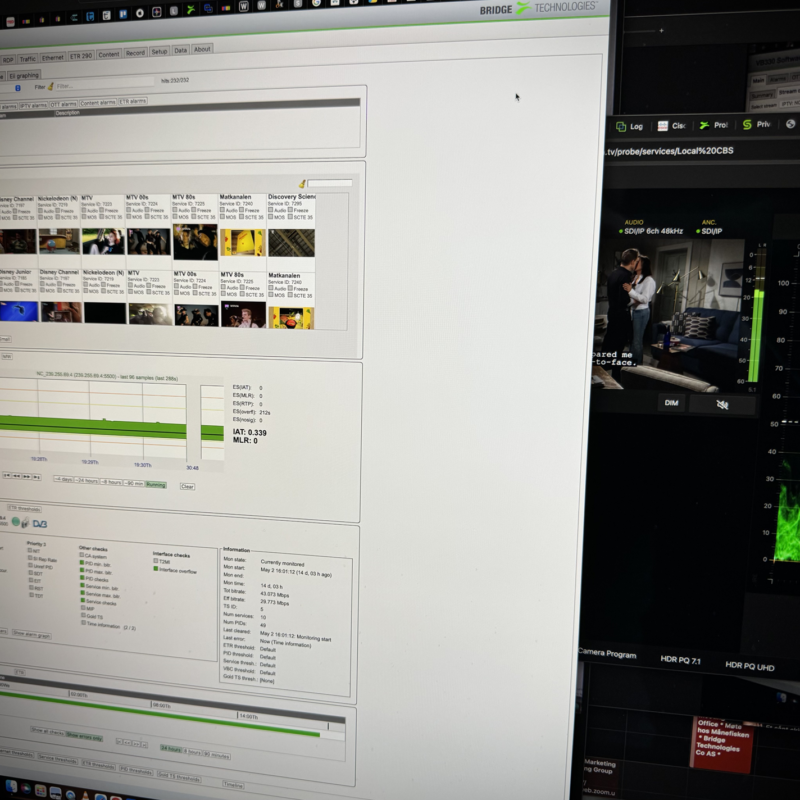Image resolution: width=800 pixels, height=800 pixels.
Task: Click the 14:00Th timeline marker
Action: click(x=248, y=716)
